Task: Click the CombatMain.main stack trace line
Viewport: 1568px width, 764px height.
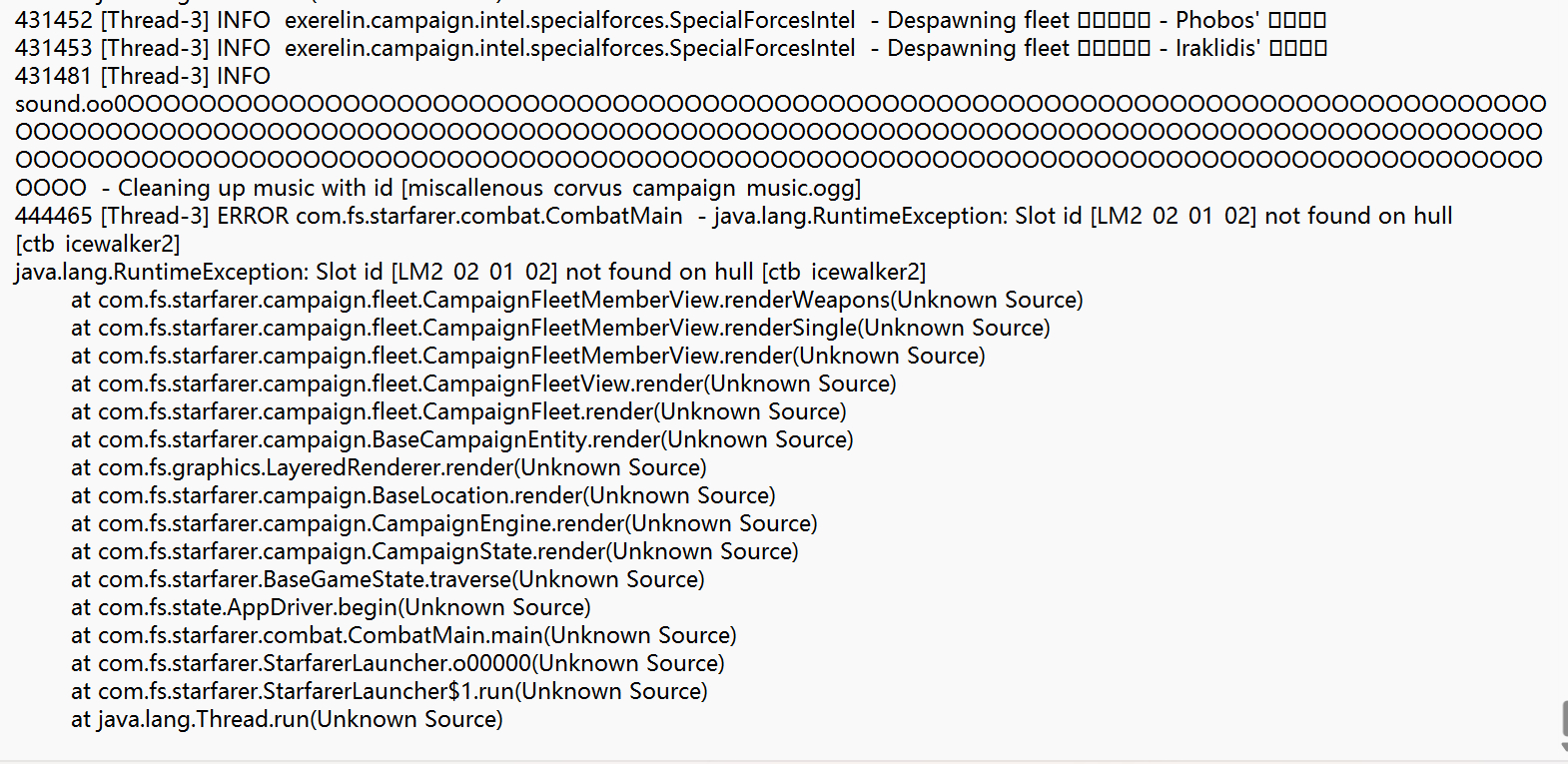Action: click(x=403, y=635)
